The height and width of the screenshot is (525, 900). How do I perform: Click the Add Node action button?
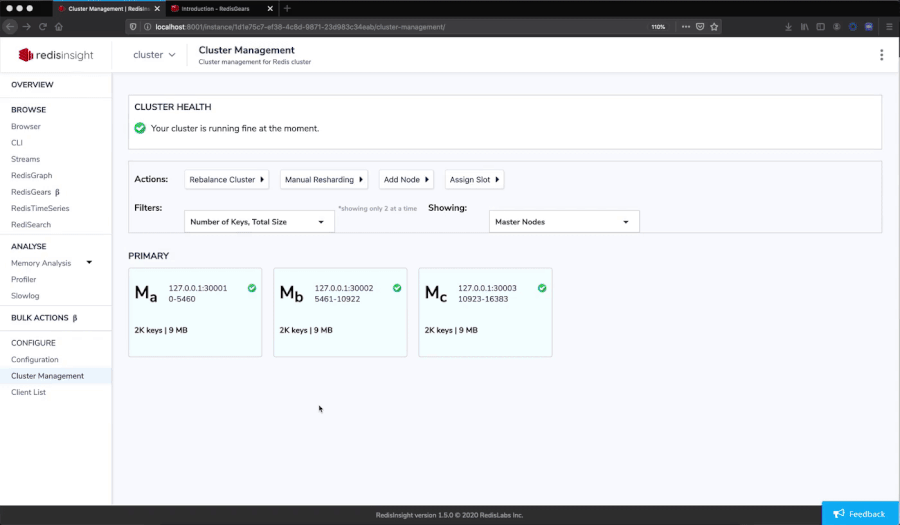(x=406, y=180)
